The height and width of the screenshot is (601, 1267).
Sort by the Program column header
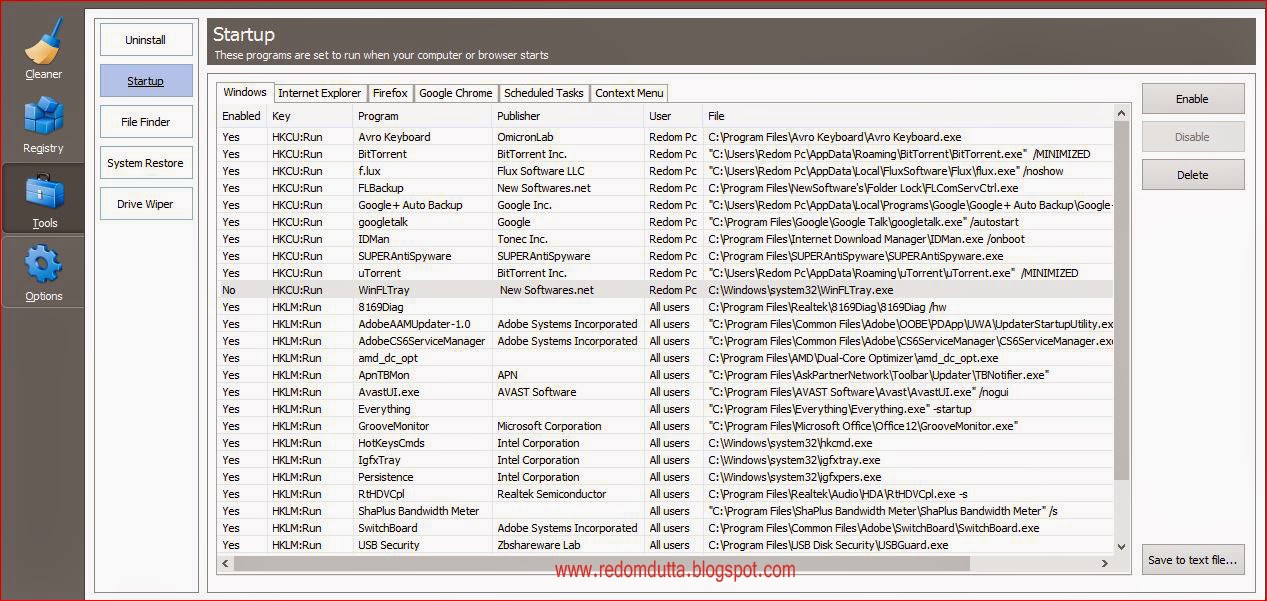[x=423, y=116]
